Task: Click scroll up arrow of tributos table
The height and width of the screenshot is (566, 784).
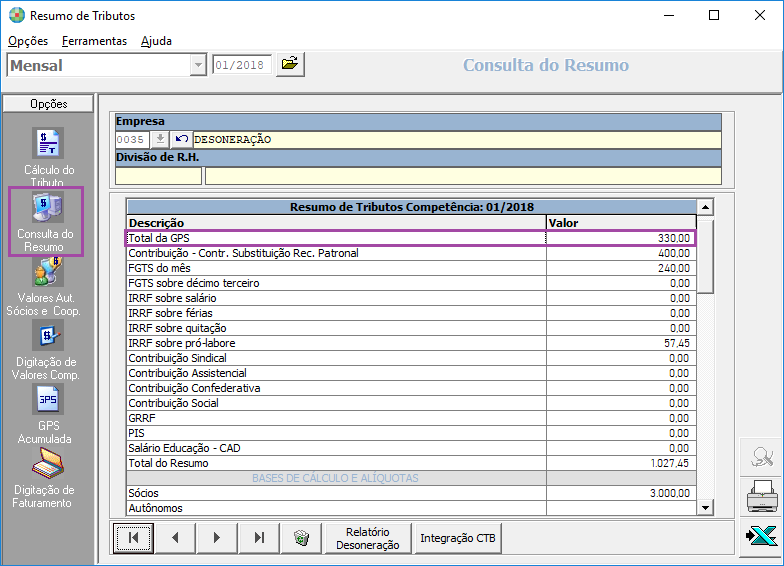Action: (x=705, y=207)
